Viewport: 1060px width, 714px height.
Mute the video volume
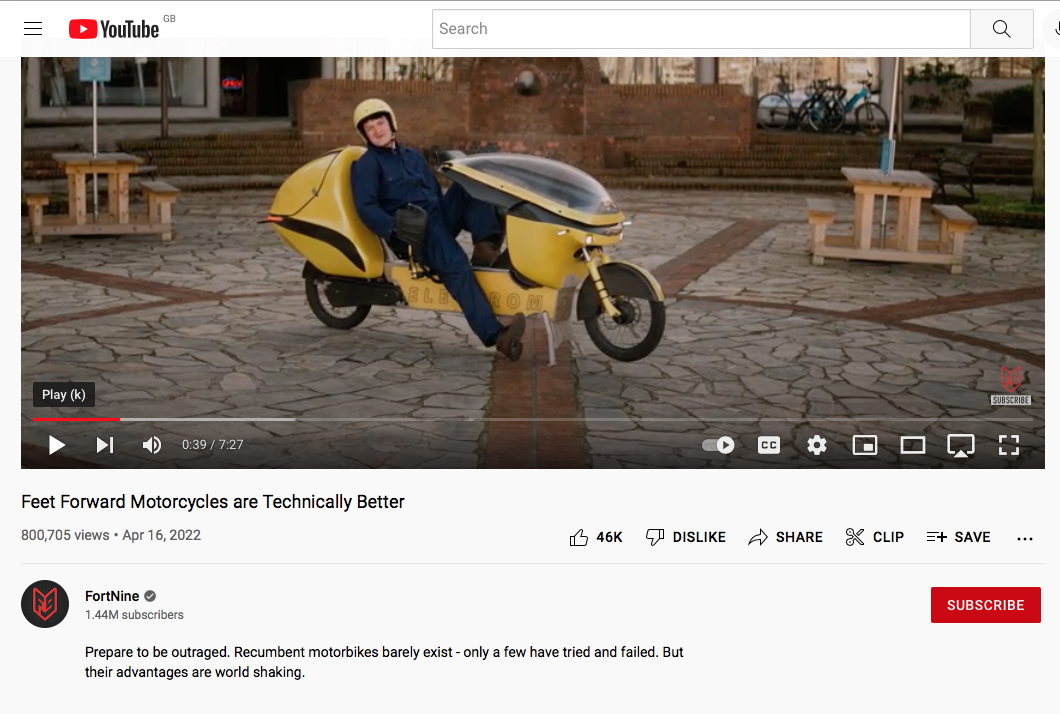coord(152,445)
